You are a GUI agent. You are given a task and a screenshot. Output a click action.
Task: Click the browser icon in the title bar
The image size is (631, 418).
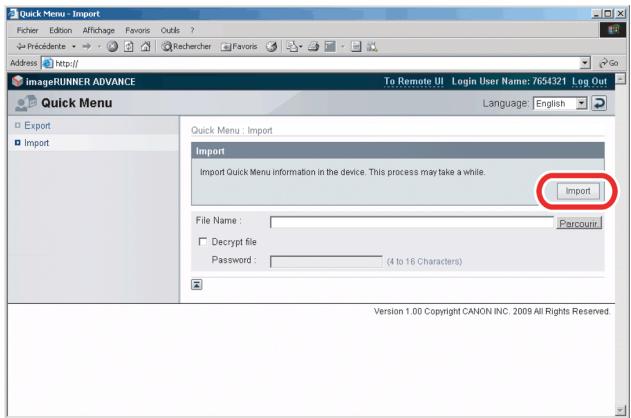(13, 14)
